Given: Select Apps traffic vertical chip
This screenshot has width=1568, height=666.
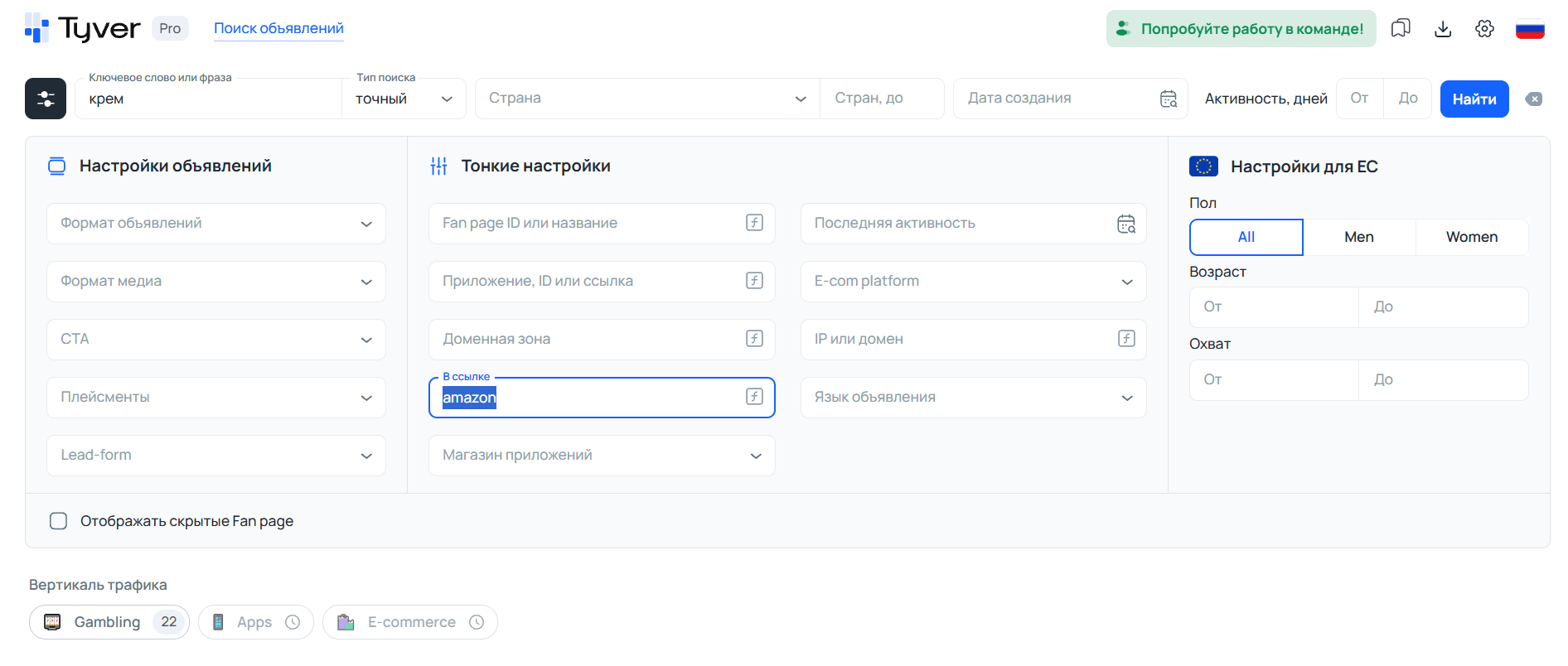Looking at the screenshot, I should pos(256,622).
